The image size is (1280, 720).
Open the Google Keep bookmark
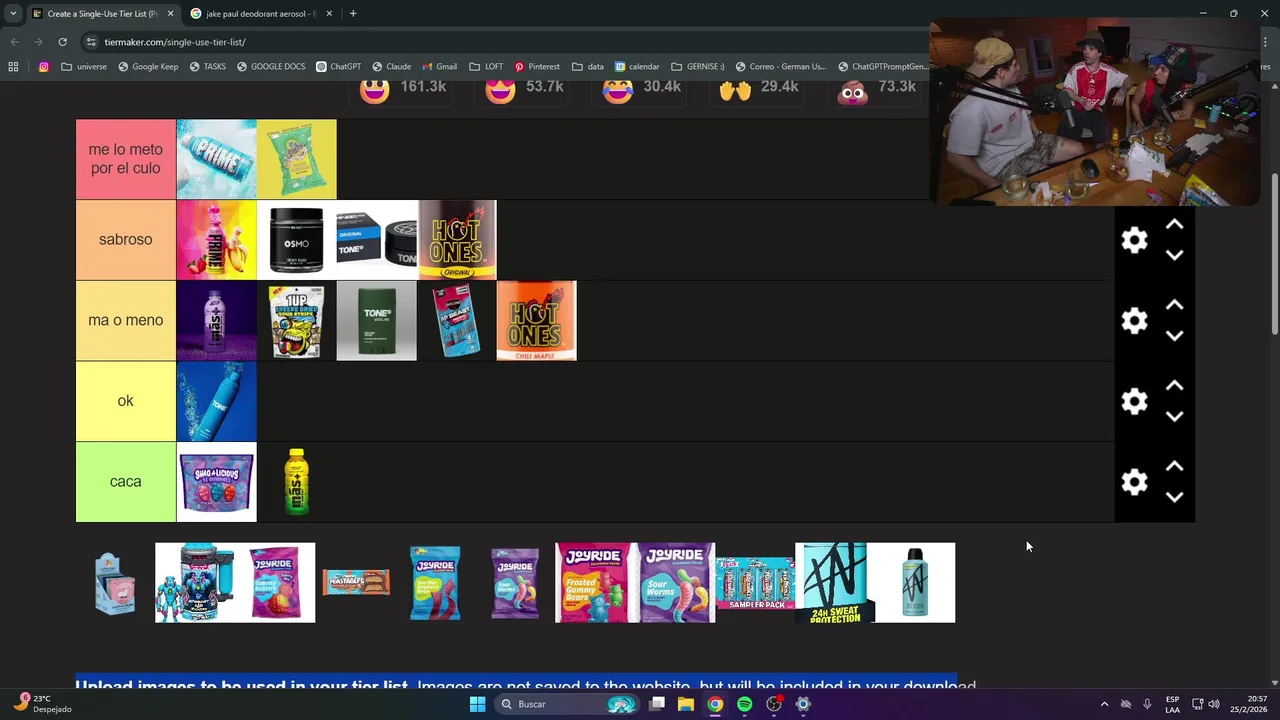pyautogui.click(x=148, y=67)
